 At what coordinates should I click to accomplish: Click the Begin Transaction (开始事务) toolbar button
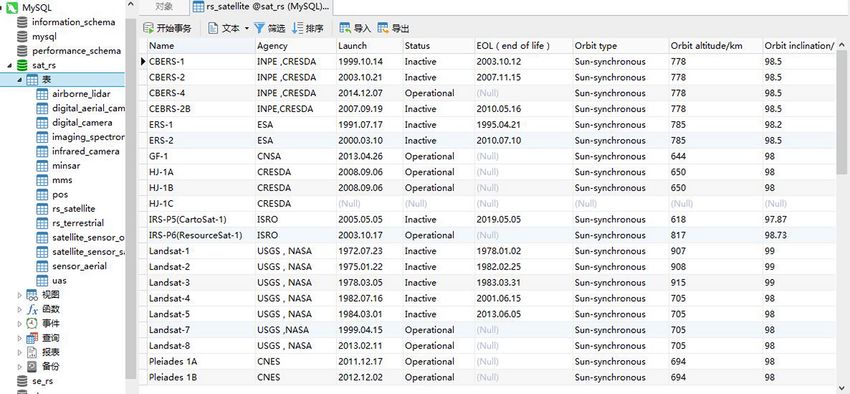pyautogui.click(x=168, y=28)
